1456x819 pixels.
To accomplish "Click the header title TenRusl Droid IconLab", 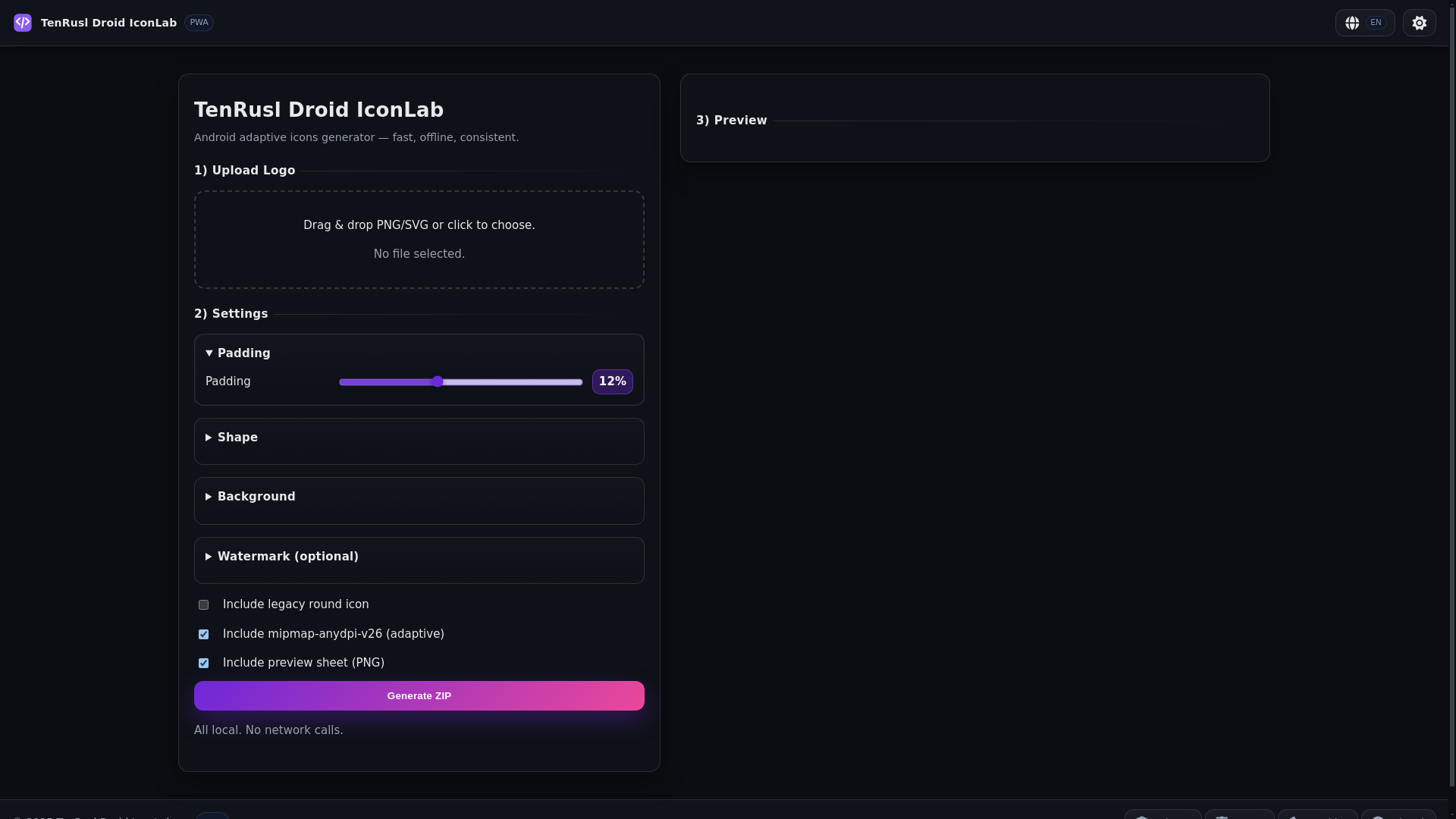I will point(108,23).
